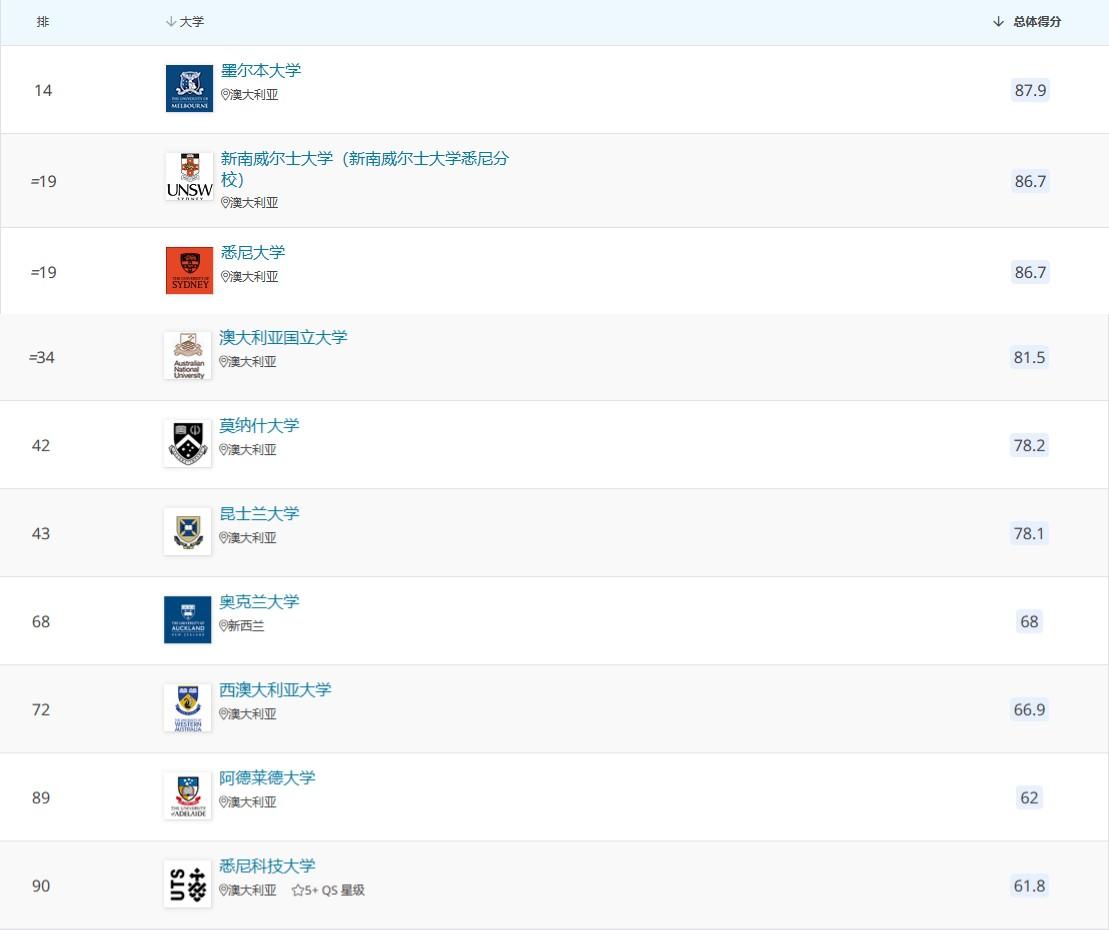1109x930 pixels.
Task: Click the UNSW crest logo
Action: pos(187,176)
